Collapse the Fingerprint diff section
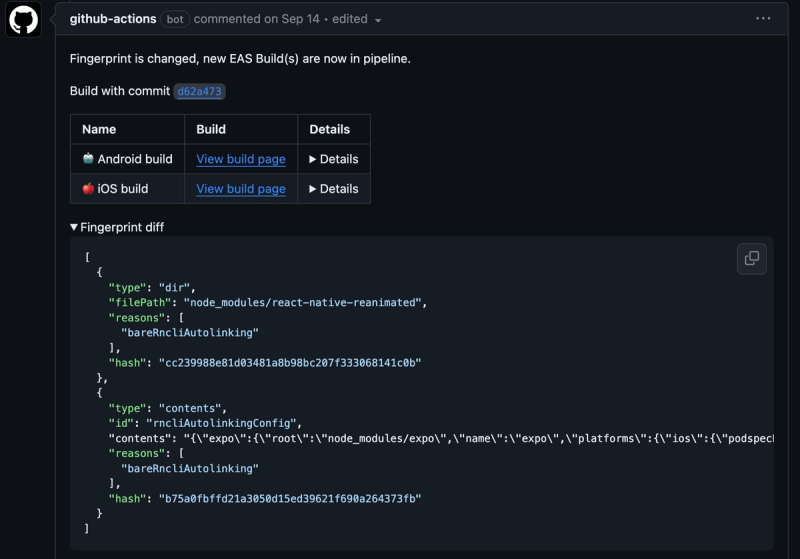Screen dimensions: 800x559 117,227
